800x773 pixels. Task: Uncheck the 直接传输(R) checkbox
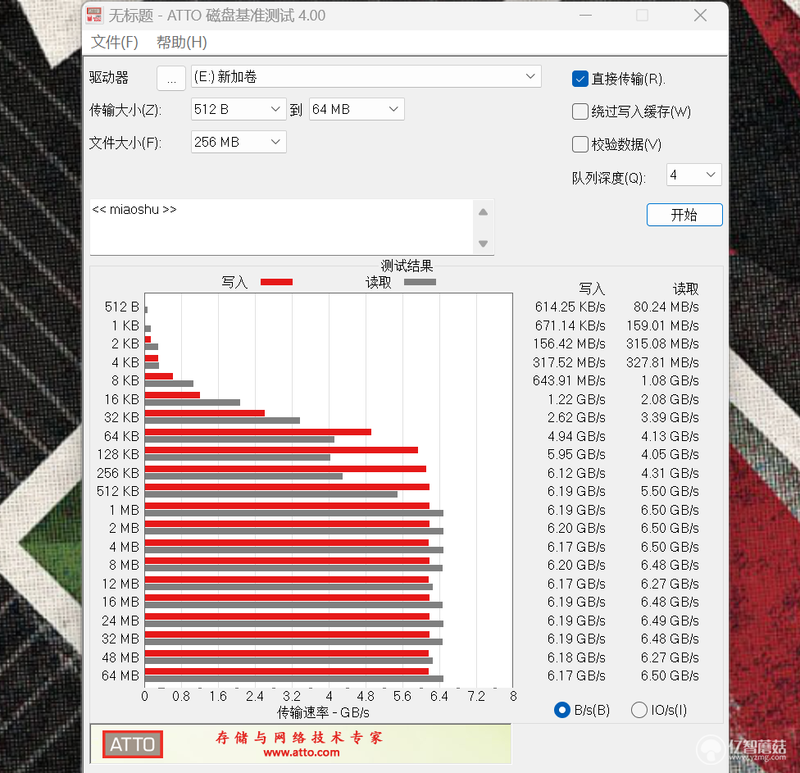(x=580, y=79)
